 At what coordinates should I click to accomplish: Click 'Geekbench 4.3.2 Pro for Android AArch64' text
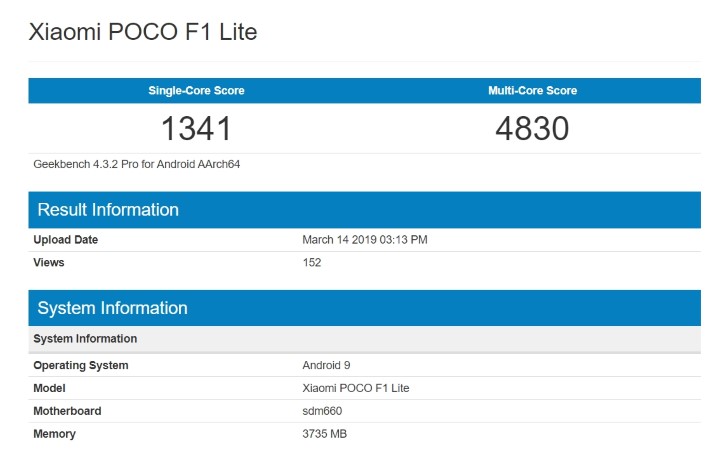136,164
